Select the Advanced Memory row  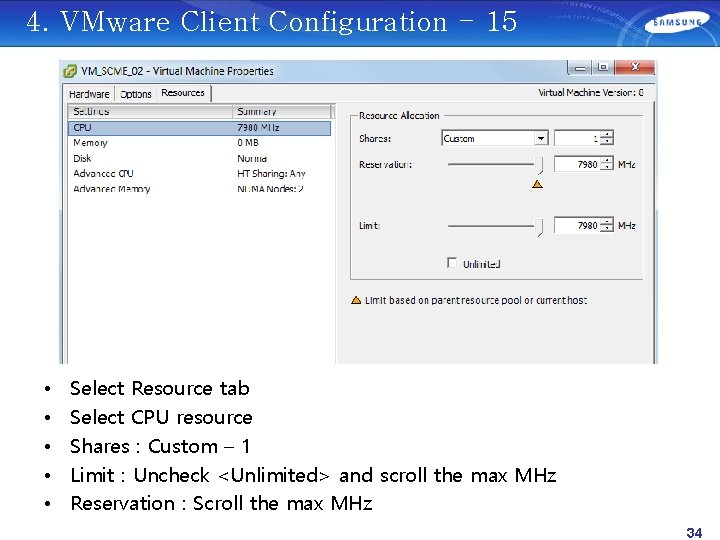coord(199,189)
